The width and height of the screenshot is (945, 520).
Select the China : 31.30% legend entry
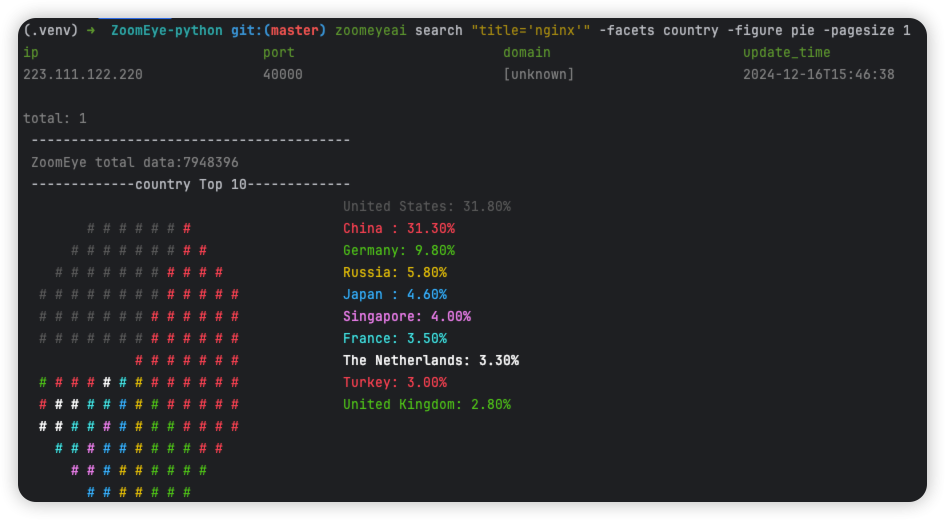[399, 229]
